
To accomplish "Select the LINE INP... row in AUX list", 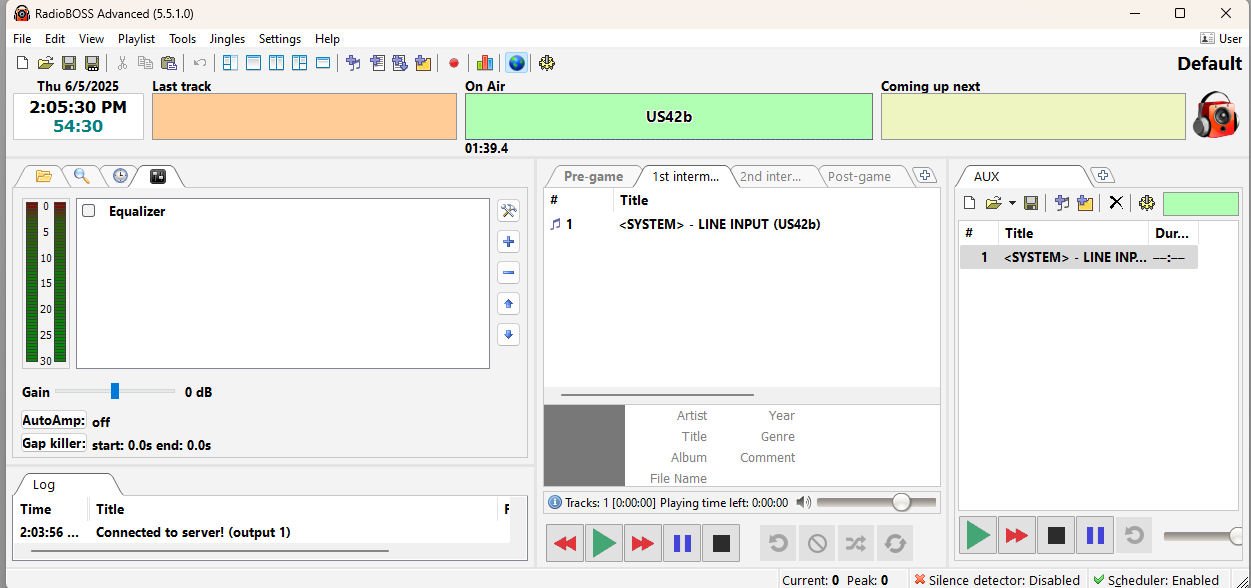I will (1078, 257).
